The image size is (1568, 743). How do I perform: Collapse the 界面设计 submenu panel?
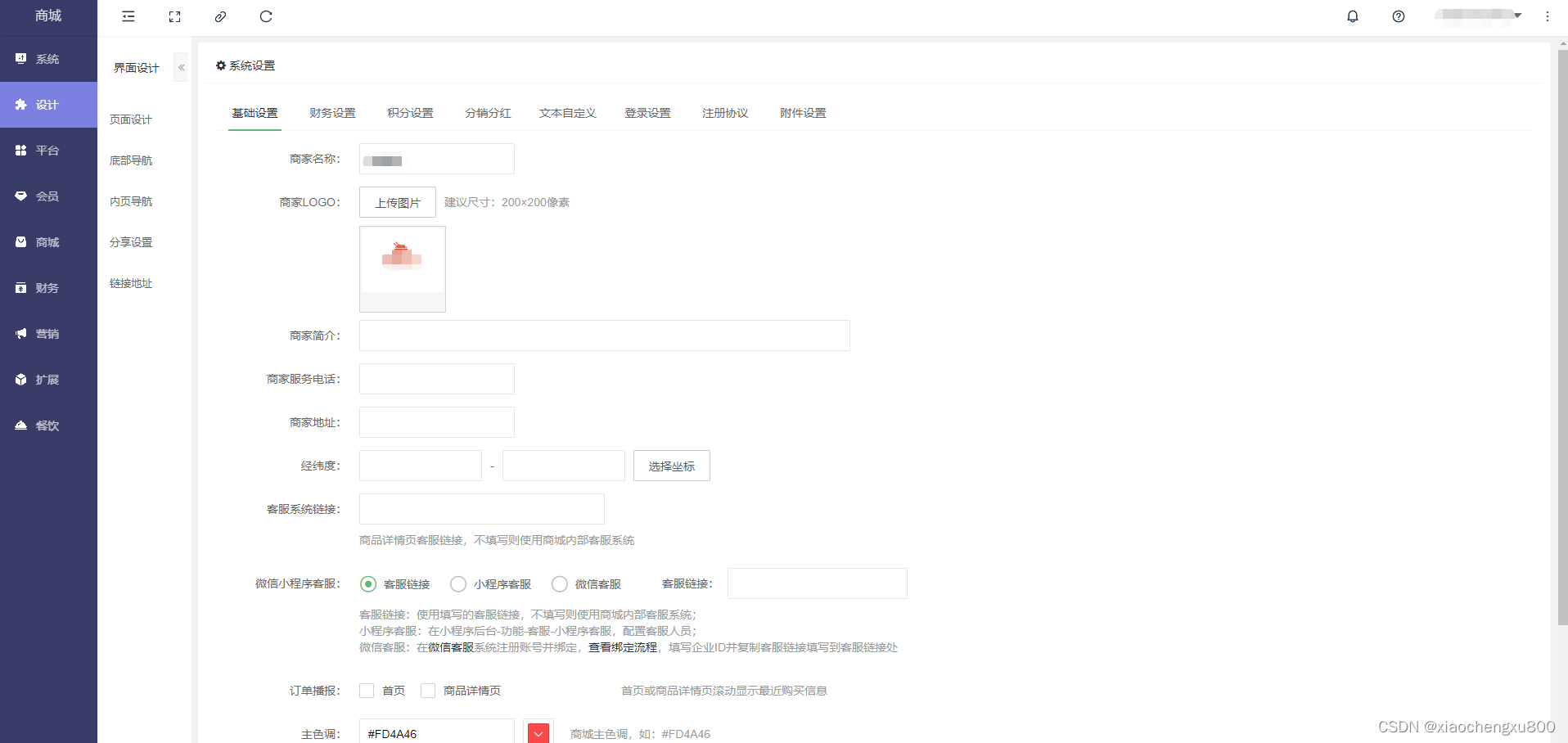coord(181,68)
